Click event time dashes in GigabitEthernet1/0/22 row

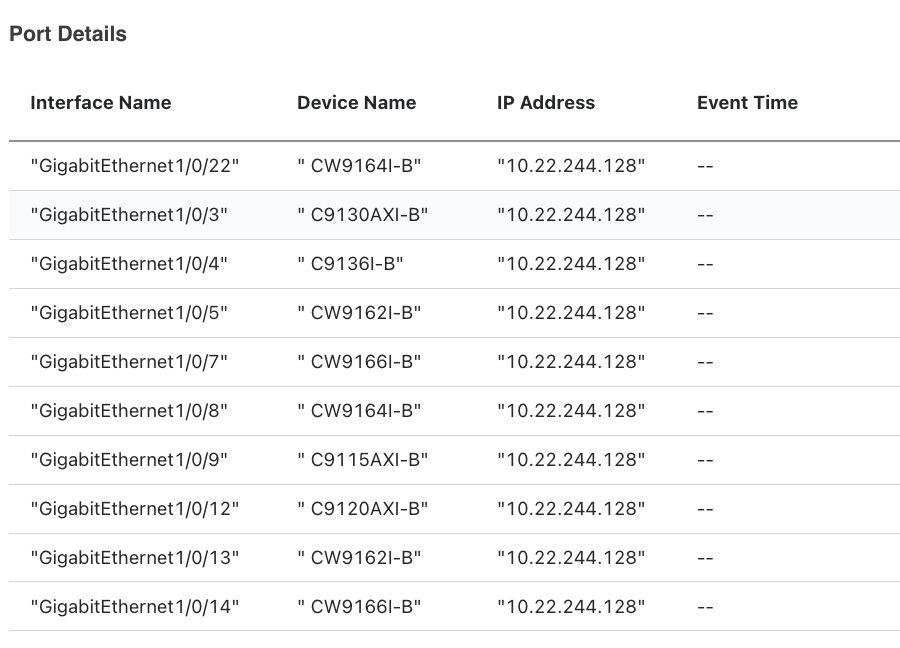coord(705,167)
